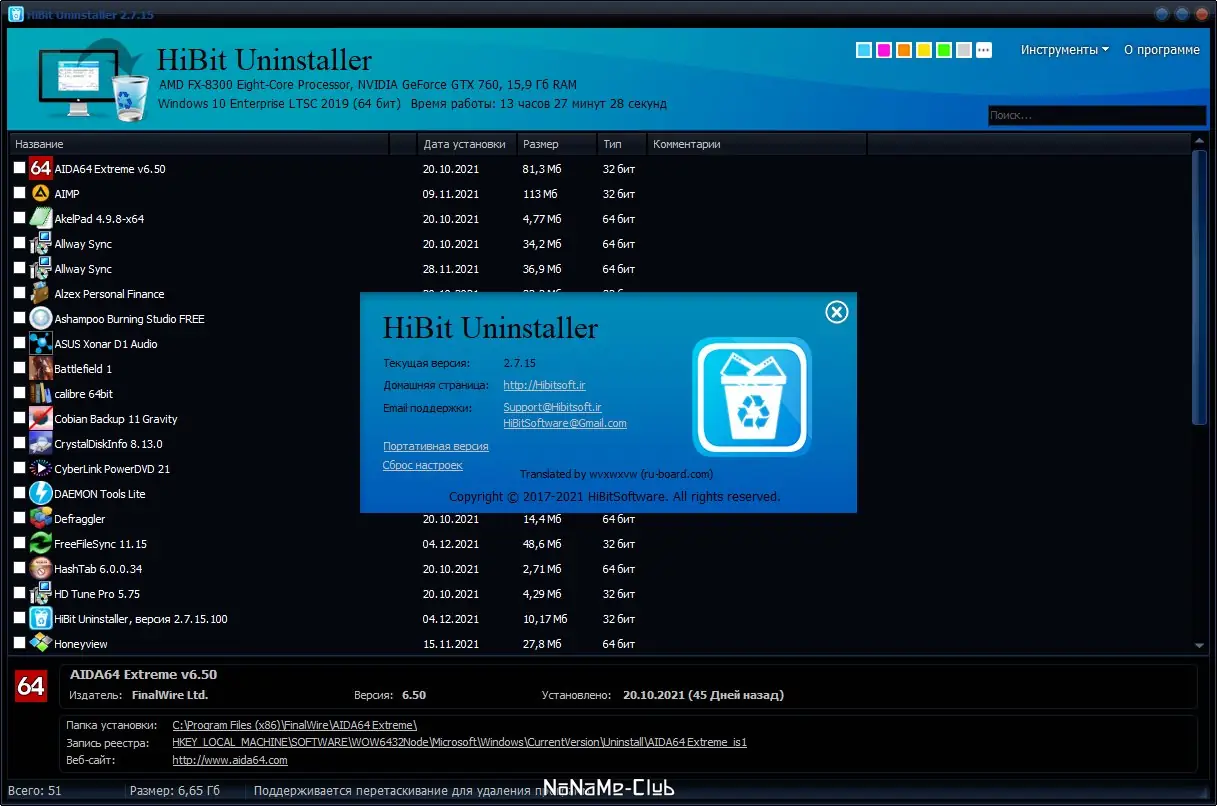The height and width of the screenshot is (806, 1217).
Task: Click the AkelPad 4.9.8-x64 notepad icon
Action: click(x=40, y=218)
